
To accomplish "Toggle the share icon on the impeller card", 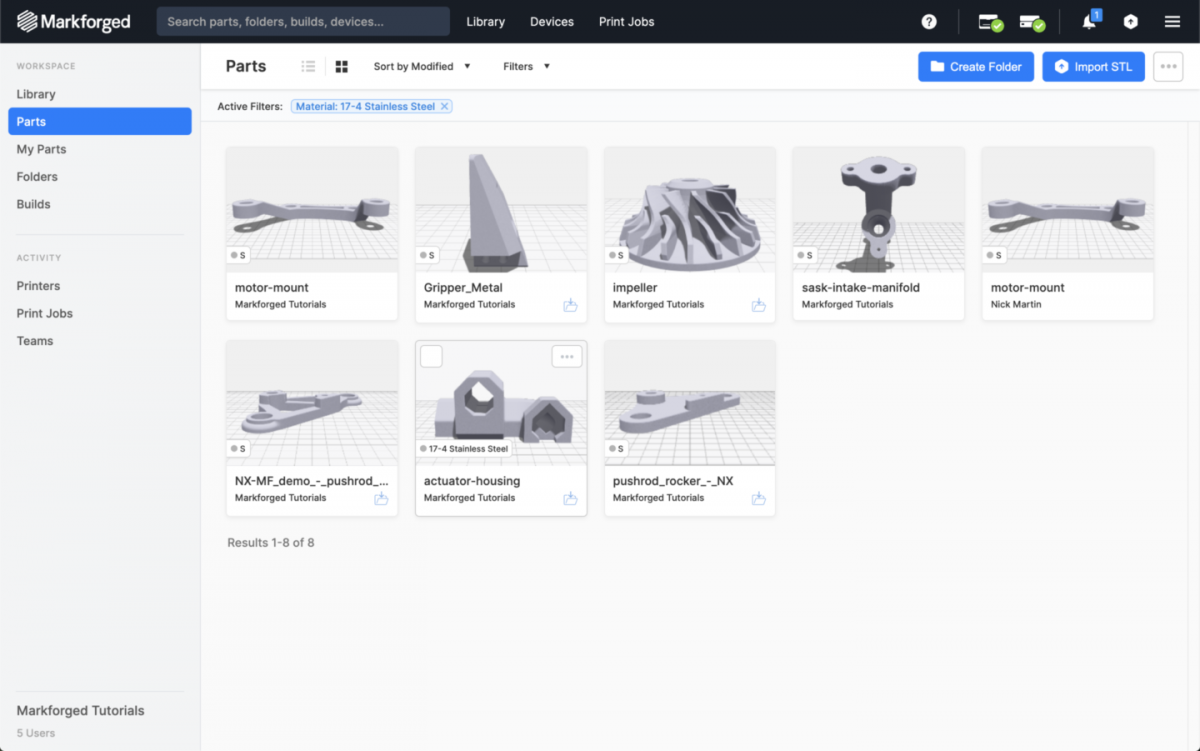I will [759, 304].
